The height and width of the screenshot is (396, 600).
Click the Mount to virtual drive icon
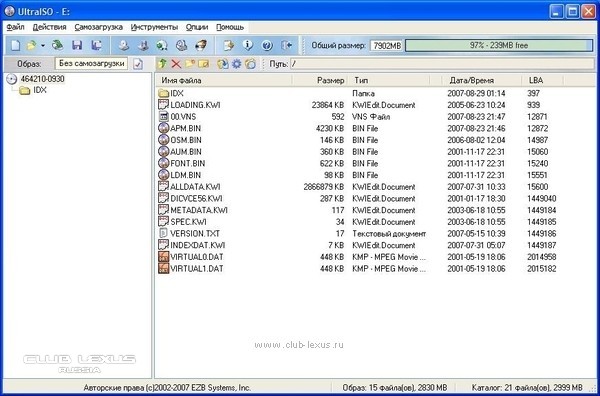pos(181,46)
